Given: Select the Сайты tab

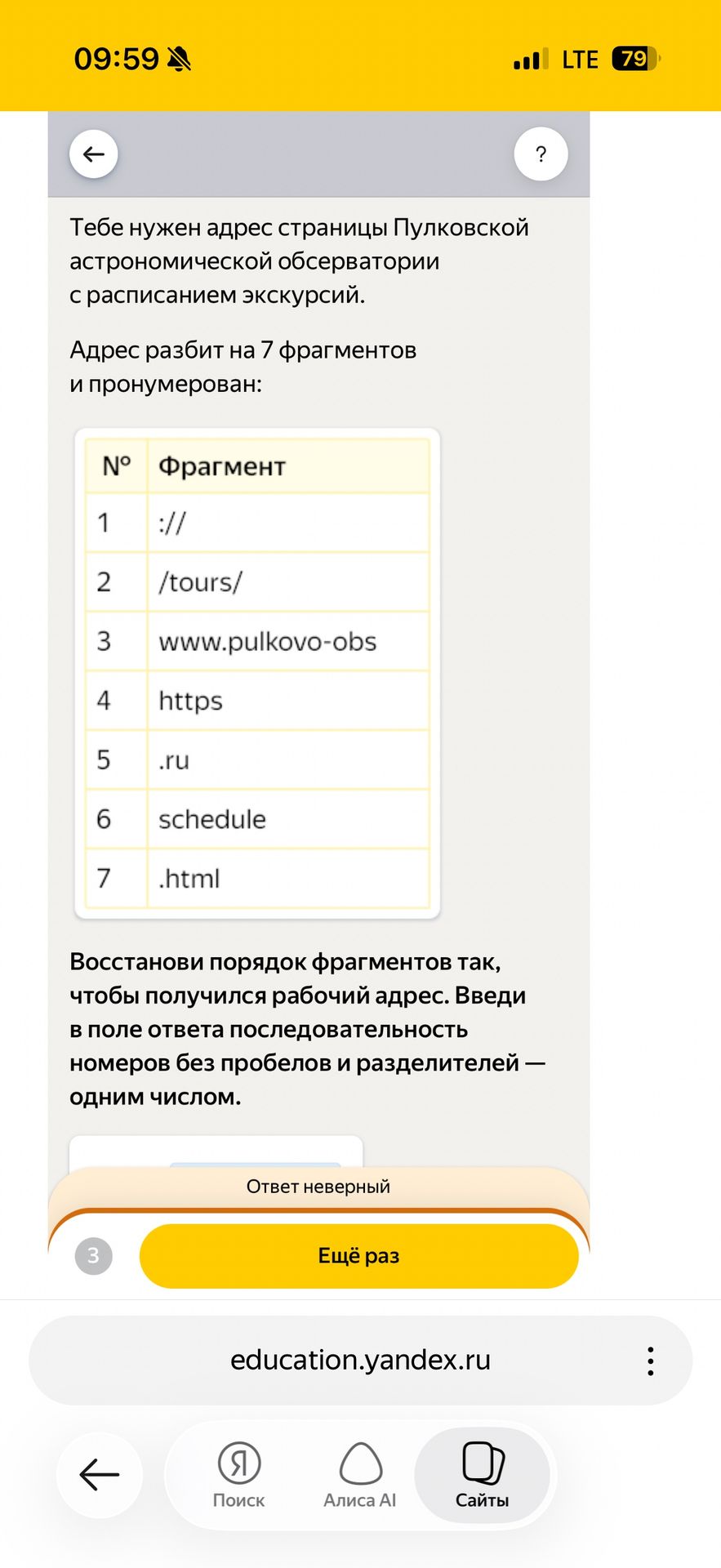Looking at the screenshot, I should pyautogui.click(x=482, y=1475).
